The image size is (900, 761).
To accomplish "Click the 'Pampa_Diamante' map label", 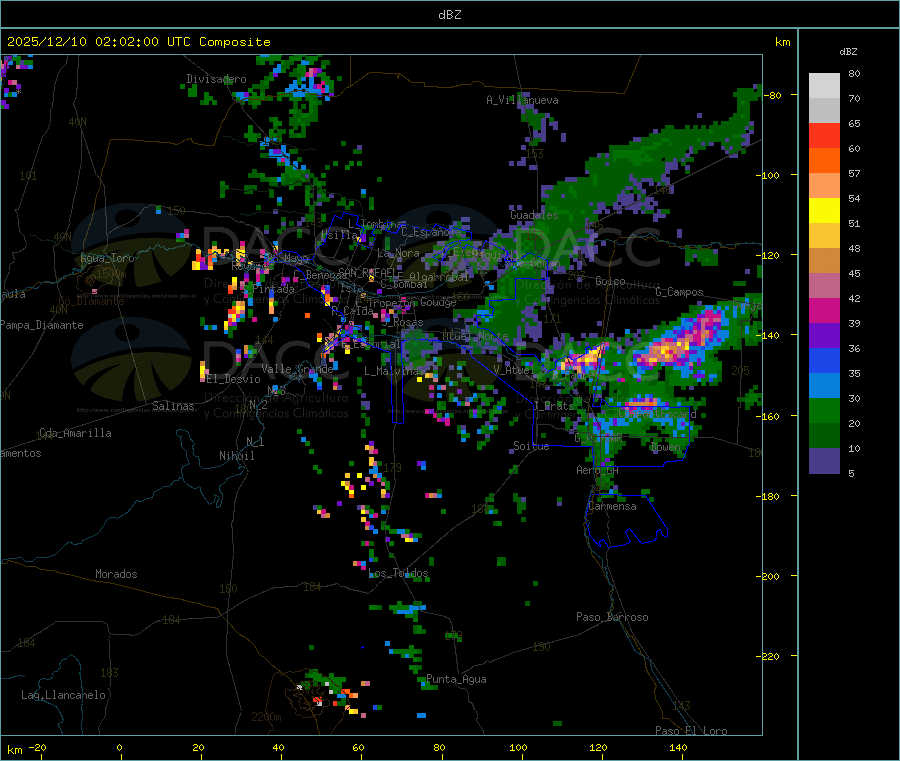I will point(42,325).
